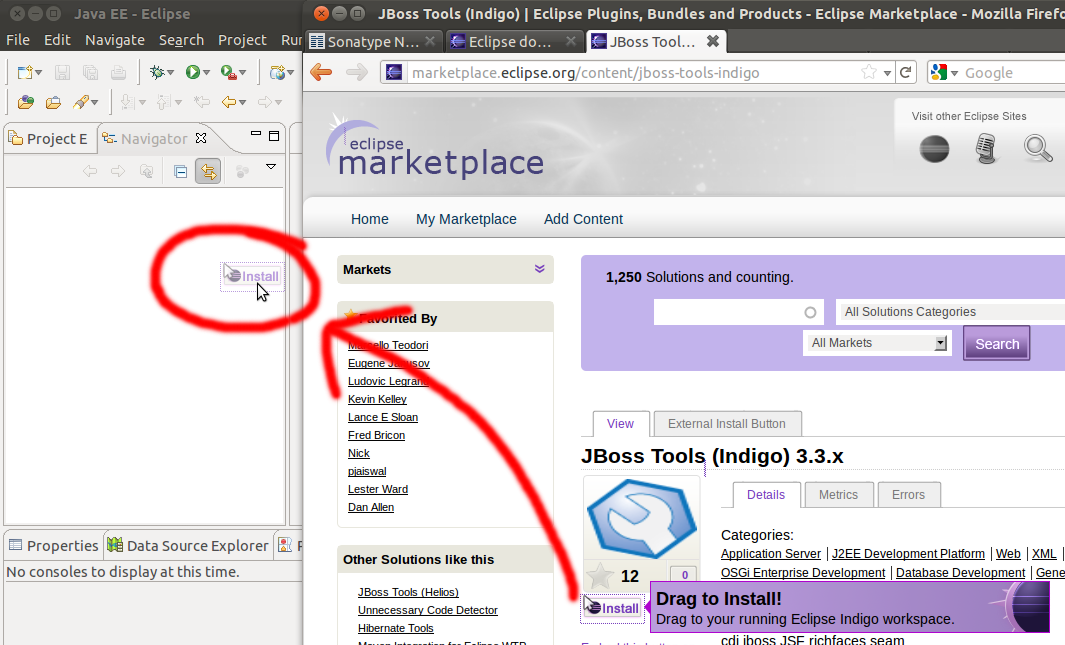Open the Back history dropdown arrow in Eclipse
Screen dimensions: 1065x645
(x=242, y=103)
